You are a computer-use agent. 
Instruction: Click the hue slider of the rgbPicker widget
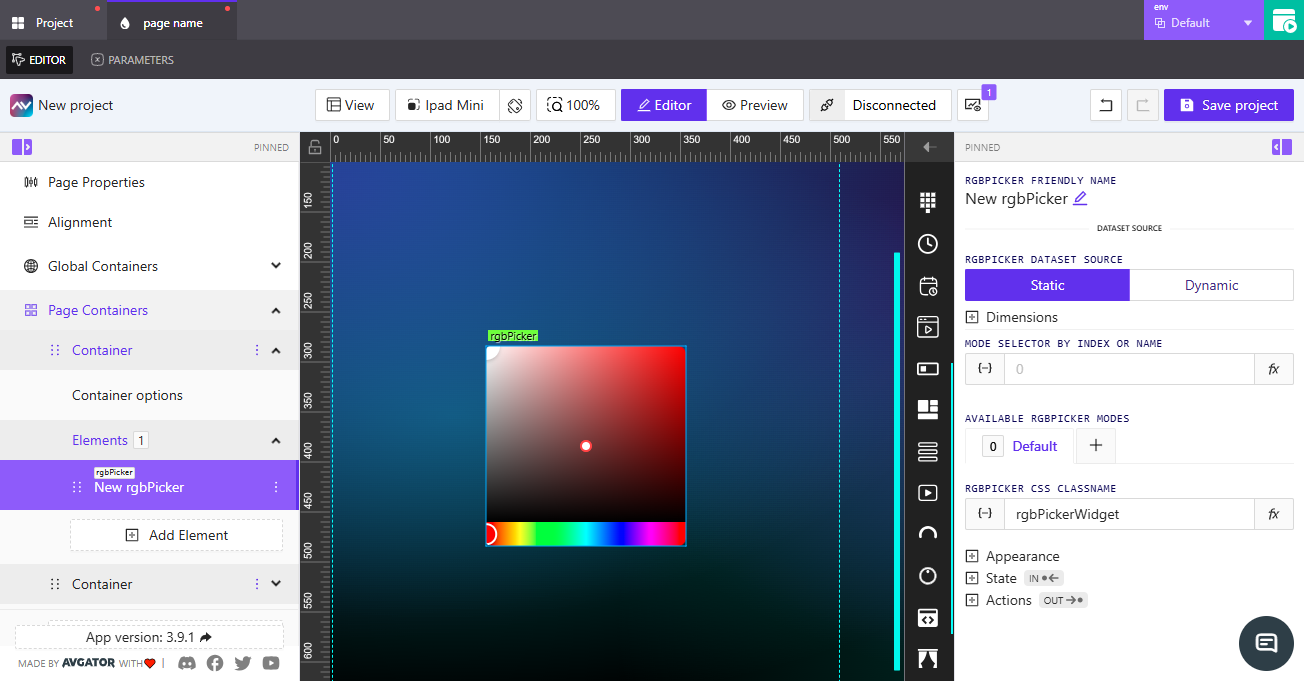click(585, 535)
